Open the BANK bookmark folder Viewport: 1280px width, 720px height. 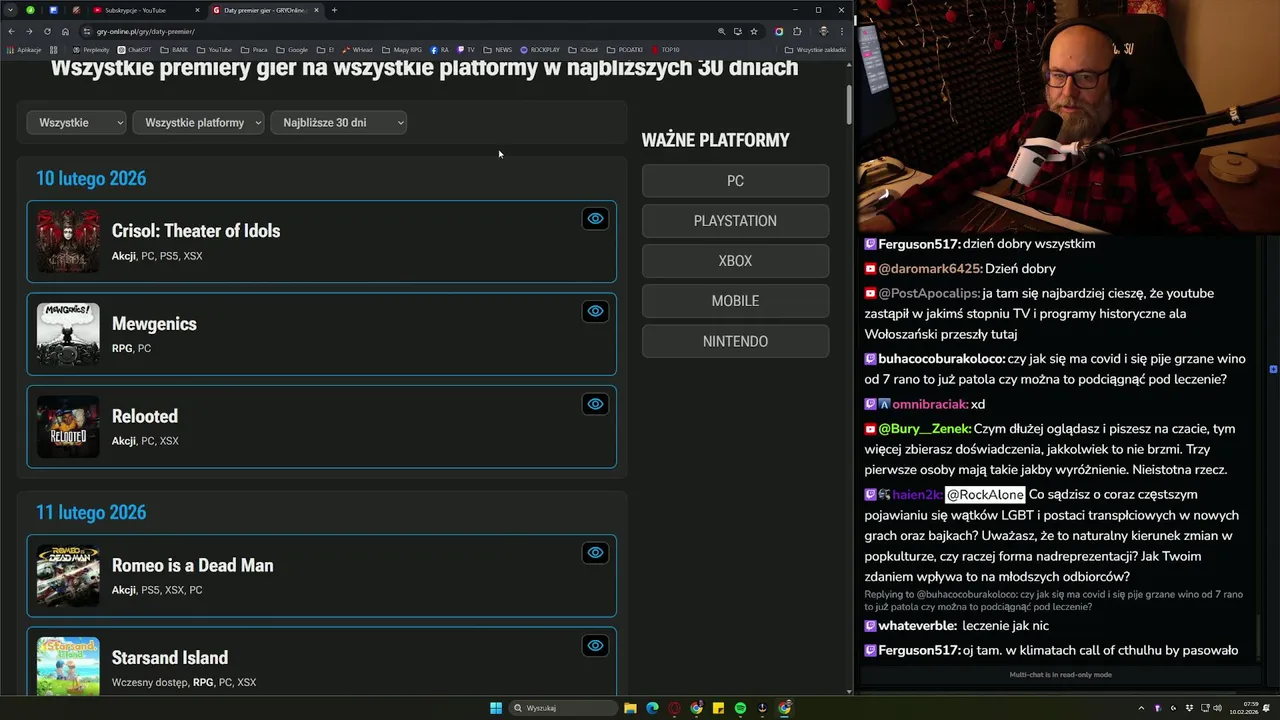(x=174, y=49)
